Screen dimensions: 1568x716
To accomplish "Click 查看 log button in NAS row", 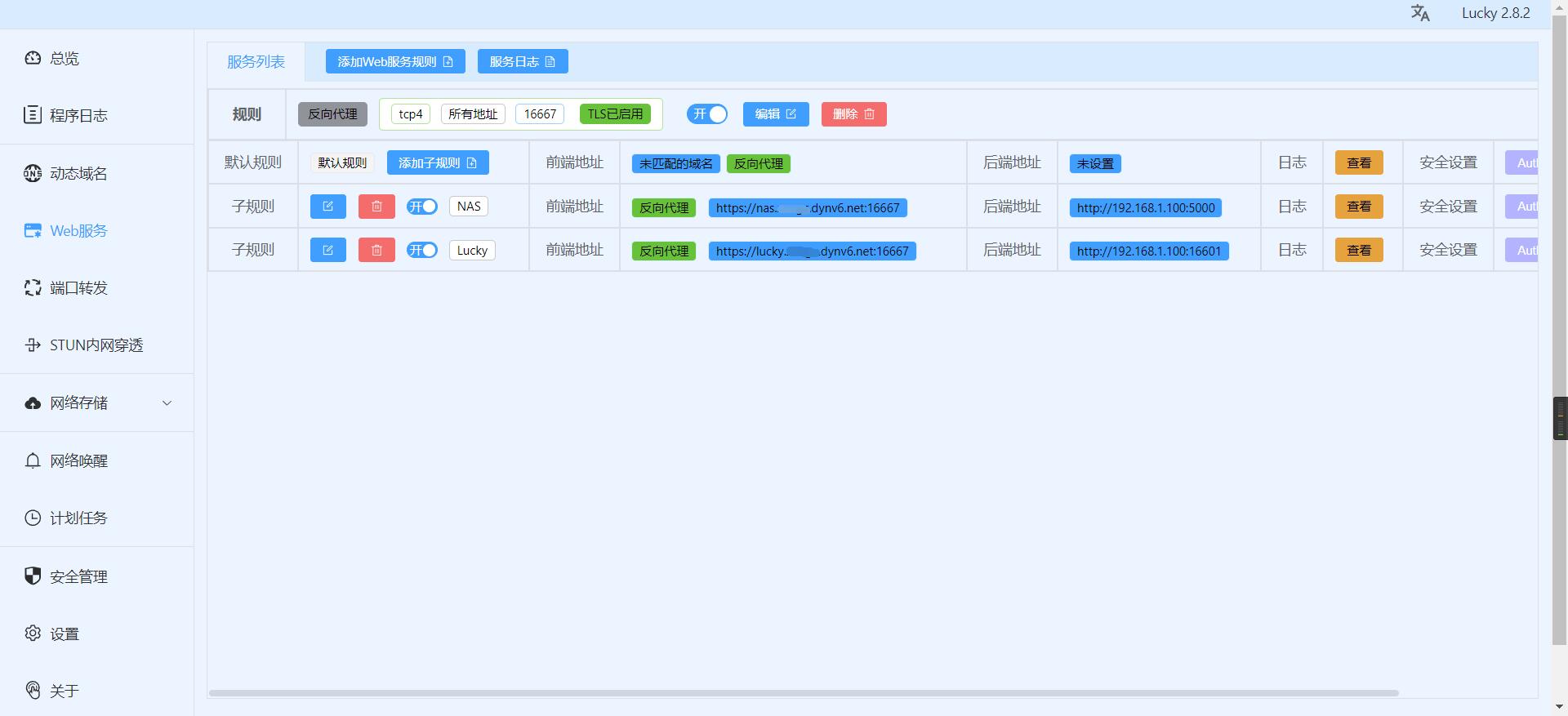I will pos(1359,207).
